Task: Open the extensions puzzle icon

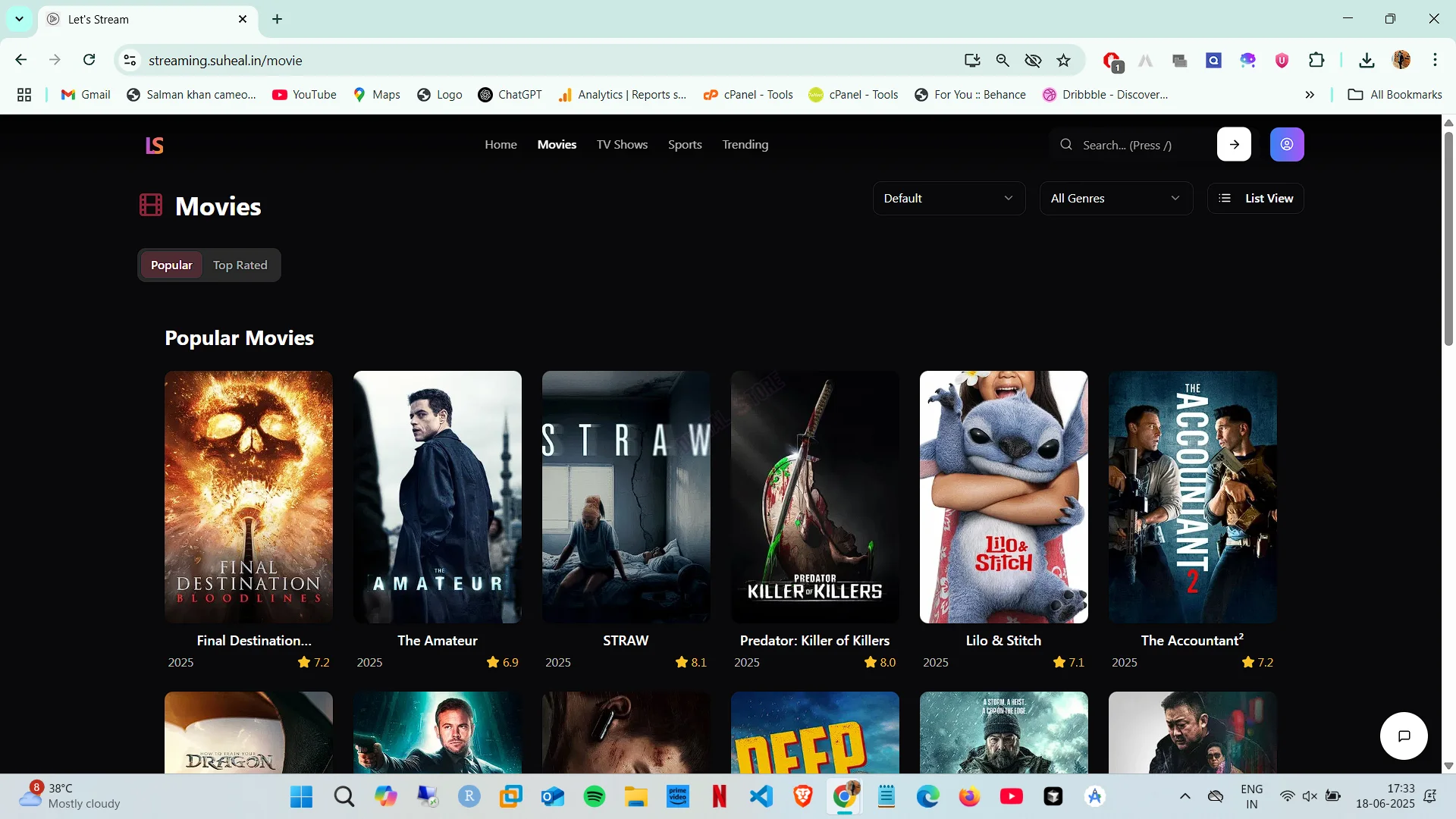Action: [1316, 61]
